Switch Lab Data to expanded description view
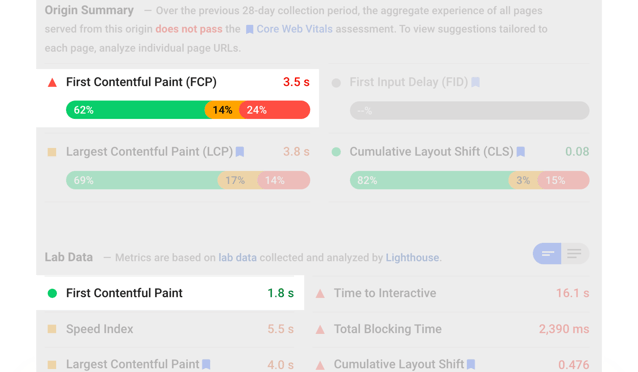The height and width of the screenshot is (372, 638). 575,254
